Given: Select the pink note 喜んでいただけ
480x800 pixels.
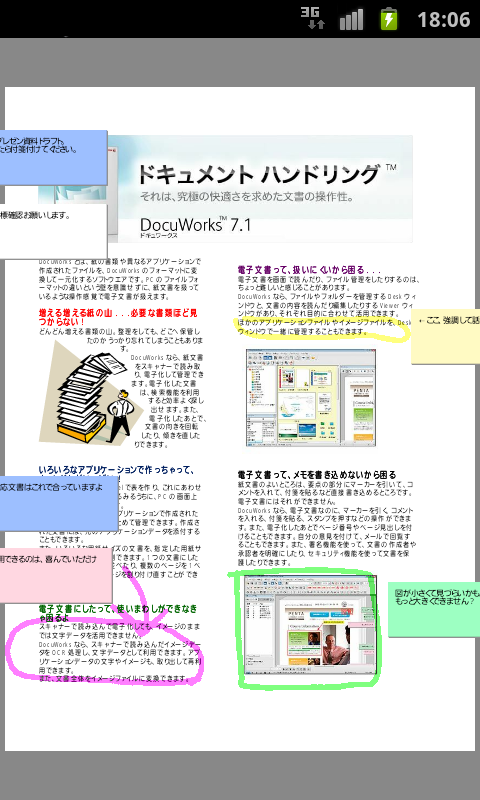Looking at the screenshot, I should coord(56,575).
